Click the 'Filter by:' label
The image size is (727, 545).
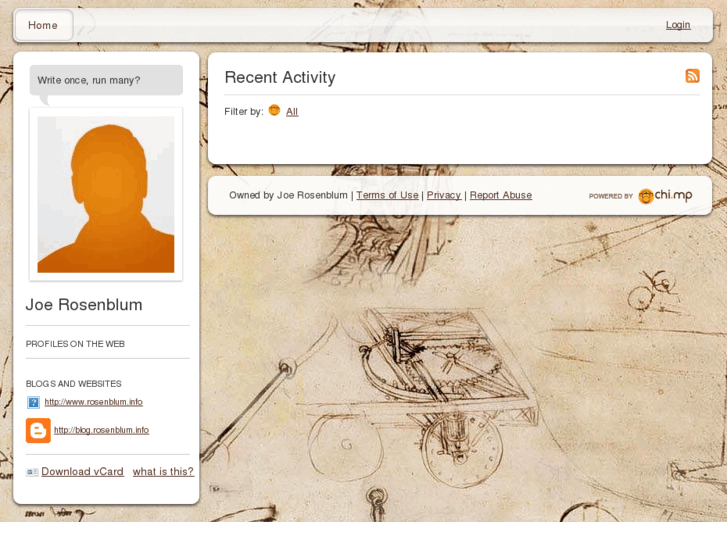(244, 112)
